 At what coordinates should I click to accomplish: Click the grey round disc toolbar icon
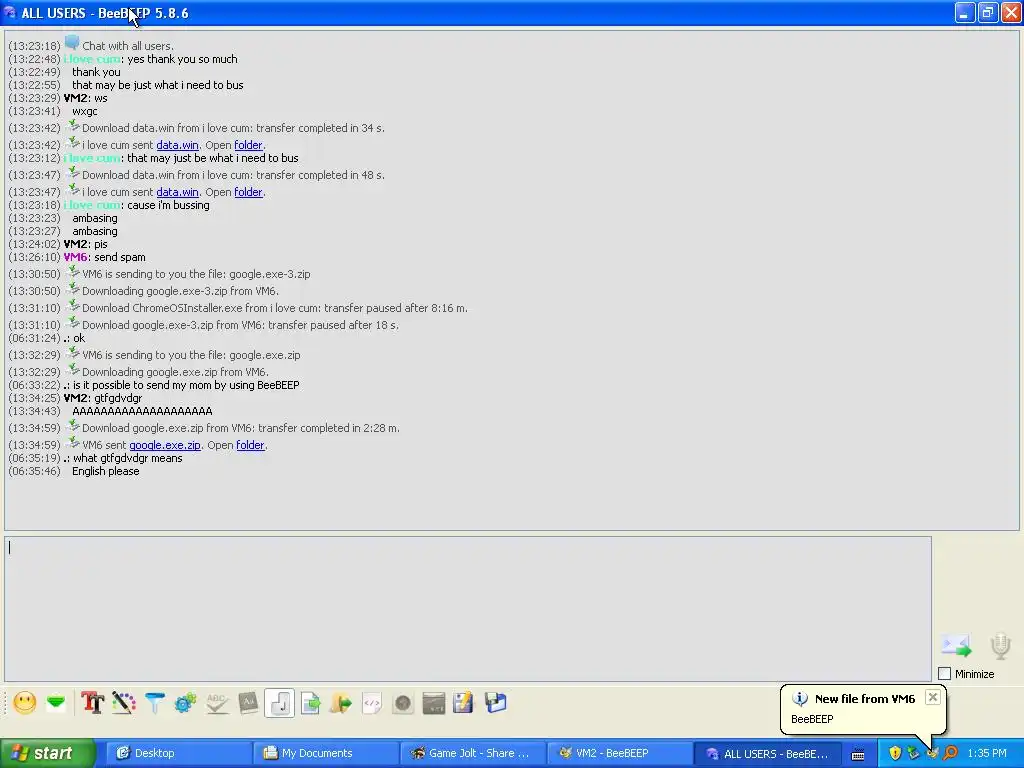click(x=403, y=703)
